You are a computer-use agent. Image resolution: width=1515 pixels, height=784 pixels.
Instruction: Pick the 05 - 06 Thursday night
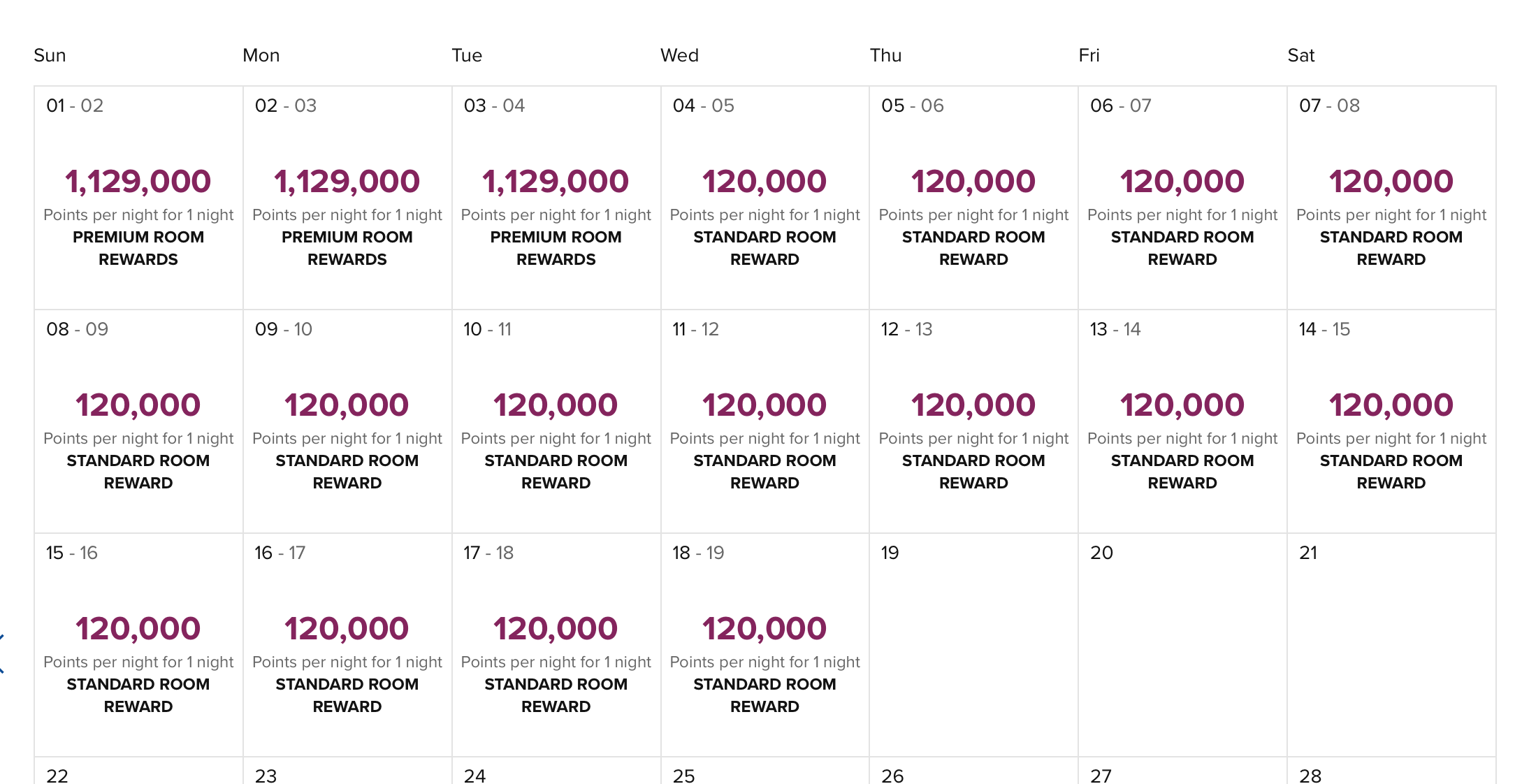pyautogui.click(x=973, y=198)
